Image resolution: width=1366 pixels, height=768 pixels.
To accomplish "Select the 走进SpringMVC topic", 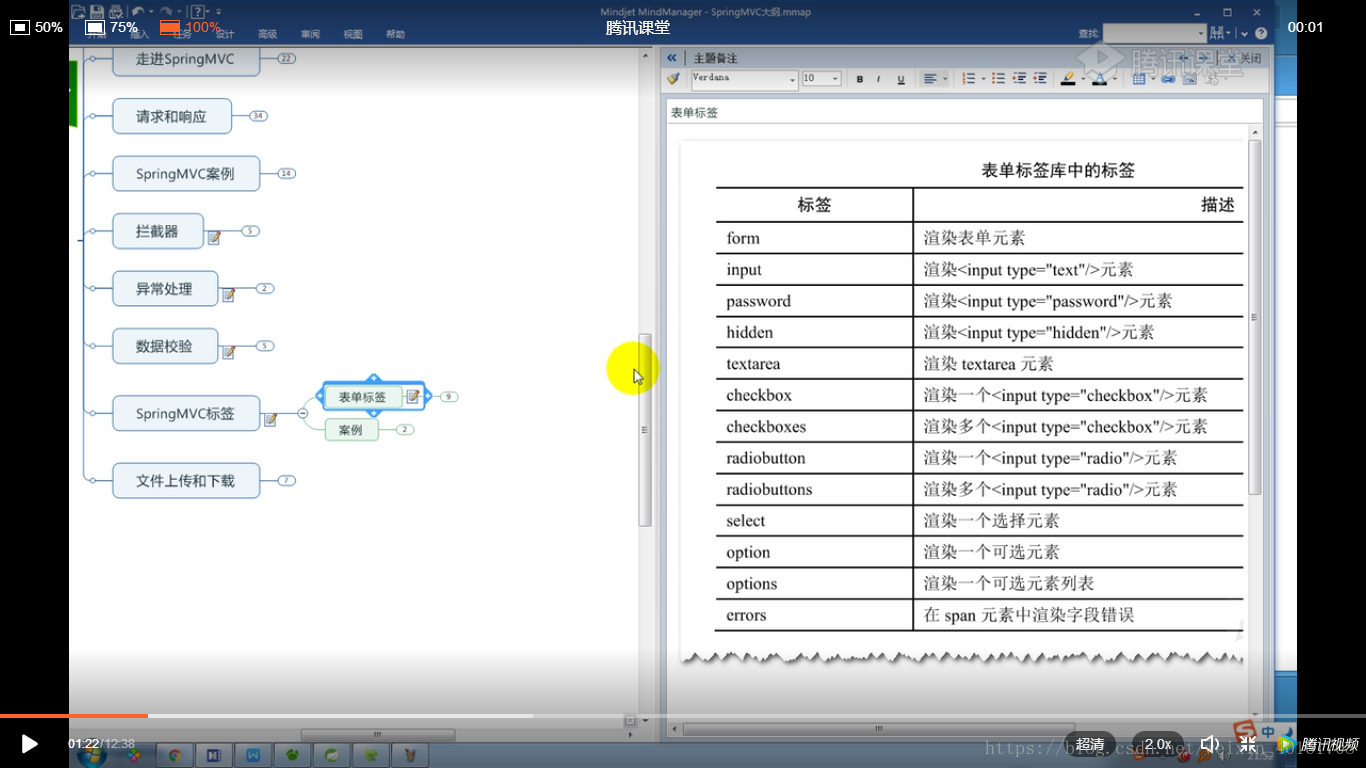I will (185, 59).
